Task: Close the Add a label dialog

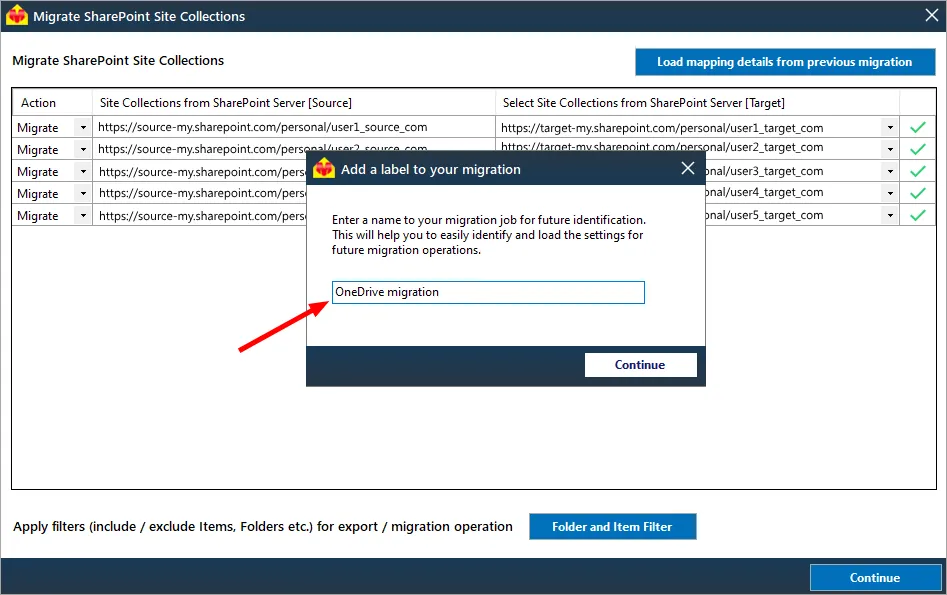Action: 687,168
